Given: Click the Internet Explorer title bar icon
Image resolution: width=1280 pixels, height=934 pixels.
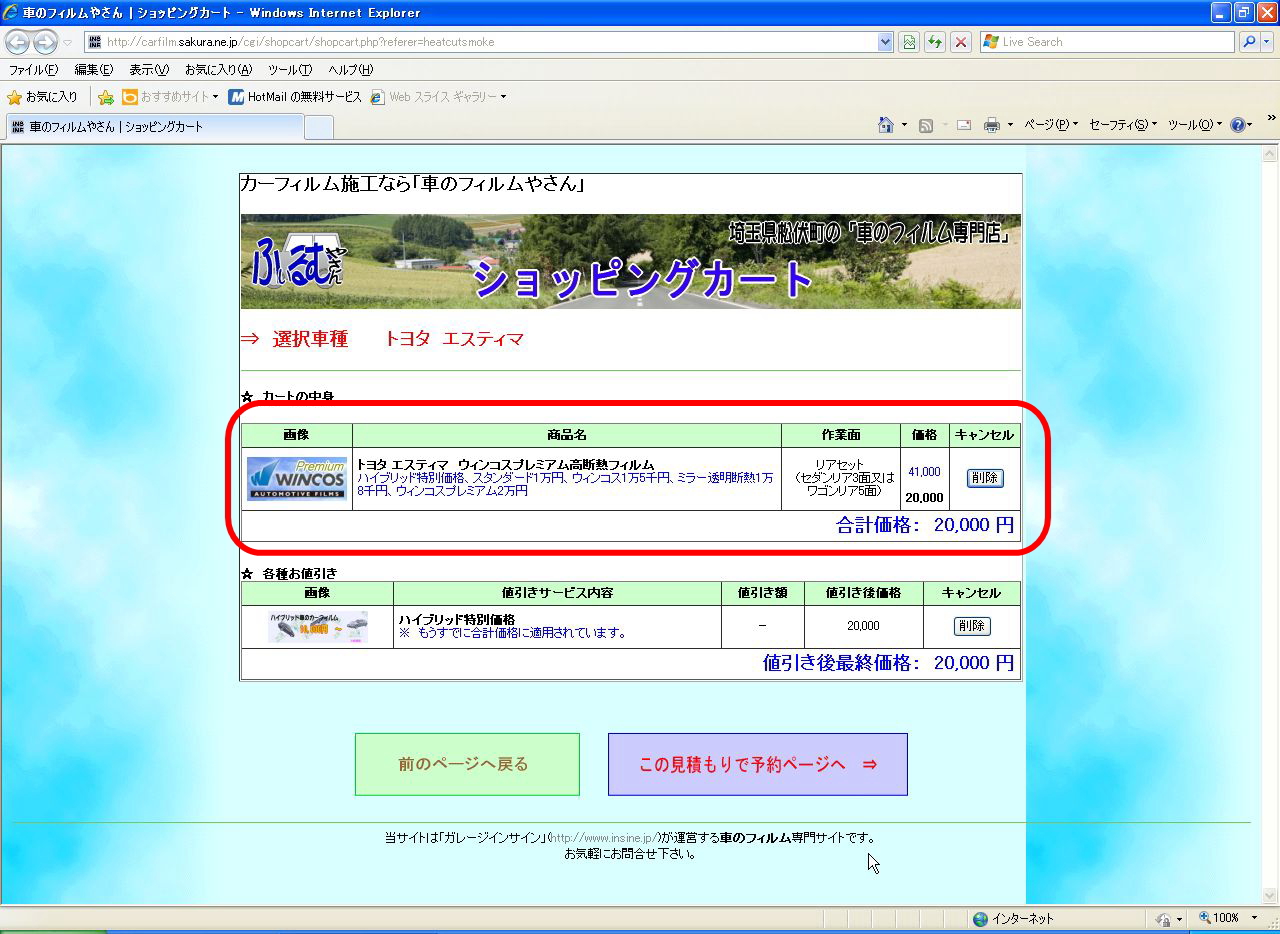Looking at the screenshot, I should (11, 13).
